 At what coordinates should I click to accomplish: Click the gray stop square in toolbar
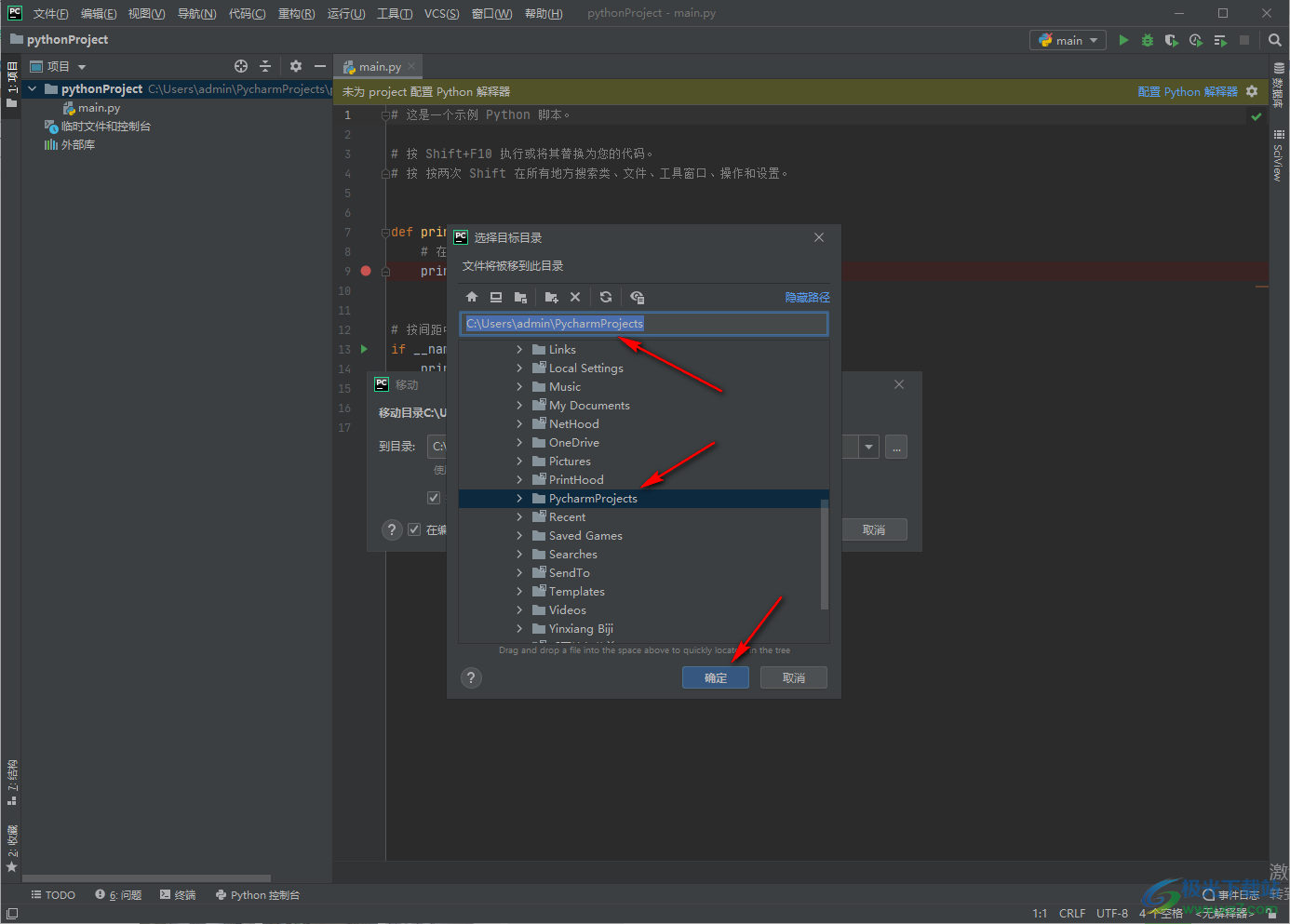tap(1244, 40)
